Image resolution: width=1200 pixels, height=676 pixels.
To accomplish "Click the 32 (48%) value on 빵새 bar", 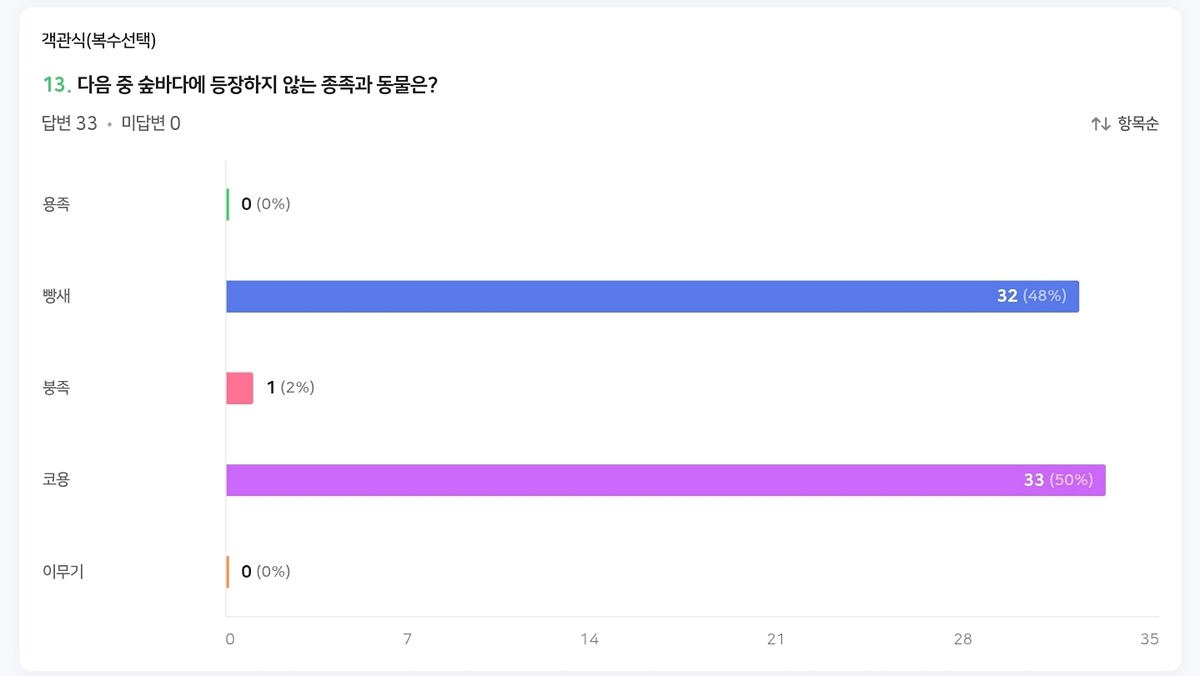I will [1031, 296].
